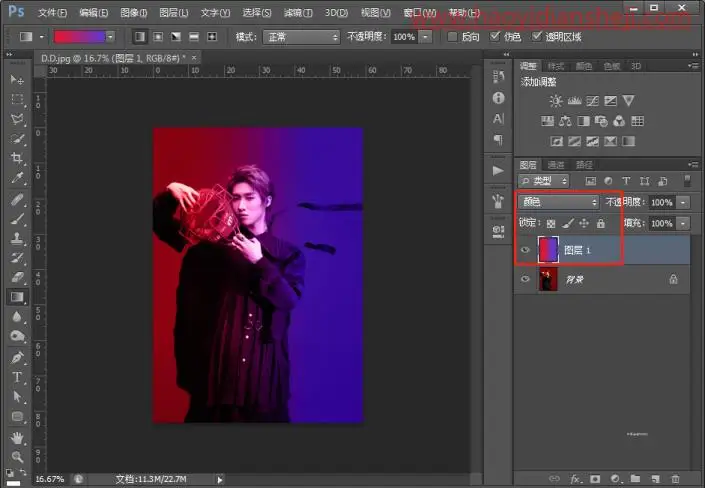The height and width of the screenshot is (488, 705).
Task: Switch to the 通道 tab
Action: click(556, 165)
